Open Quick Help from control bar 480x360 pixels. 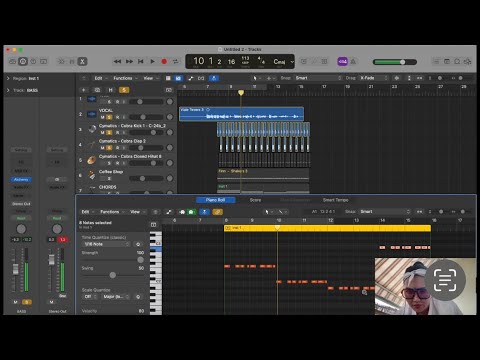tap(33, 62)
